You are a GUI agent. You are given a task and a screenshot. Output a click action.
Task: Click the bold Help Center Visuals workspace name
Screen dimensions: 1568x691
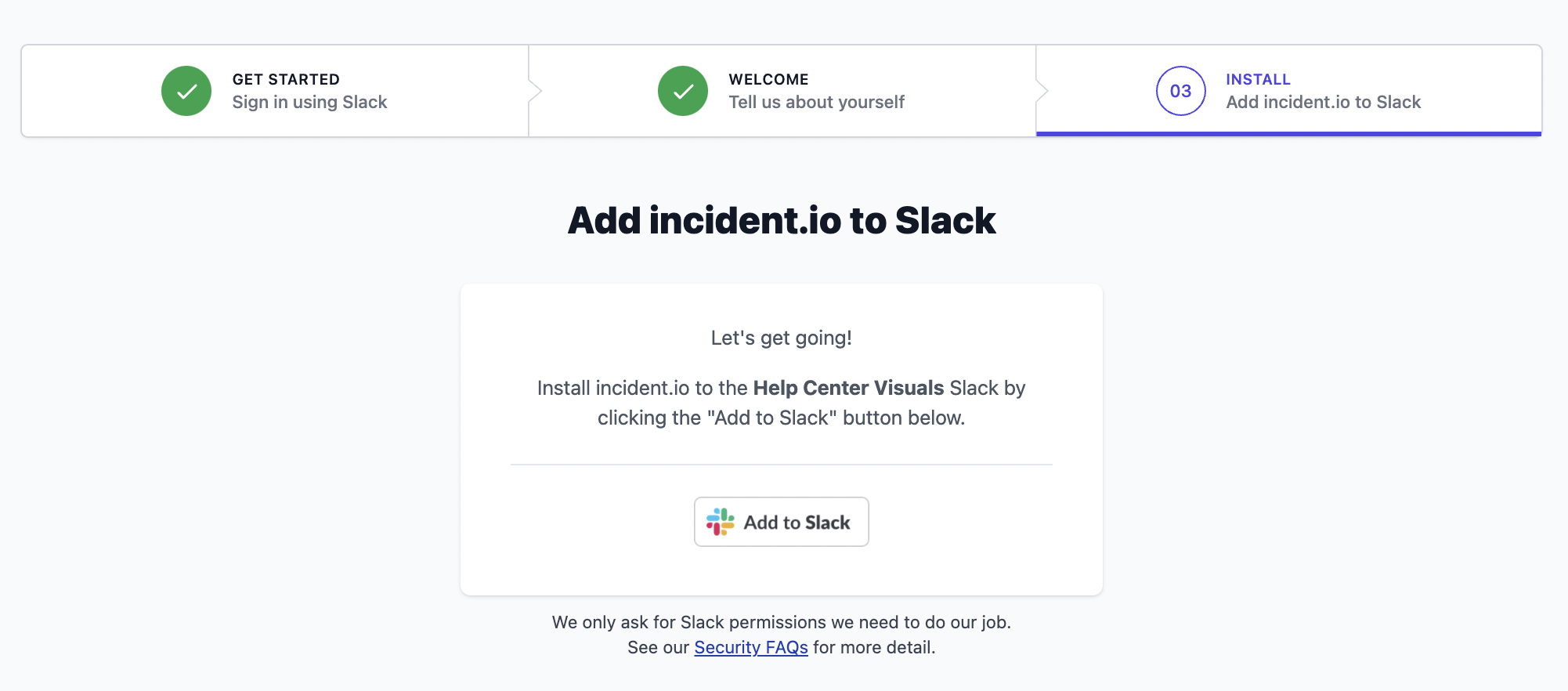tap(848, 388)
